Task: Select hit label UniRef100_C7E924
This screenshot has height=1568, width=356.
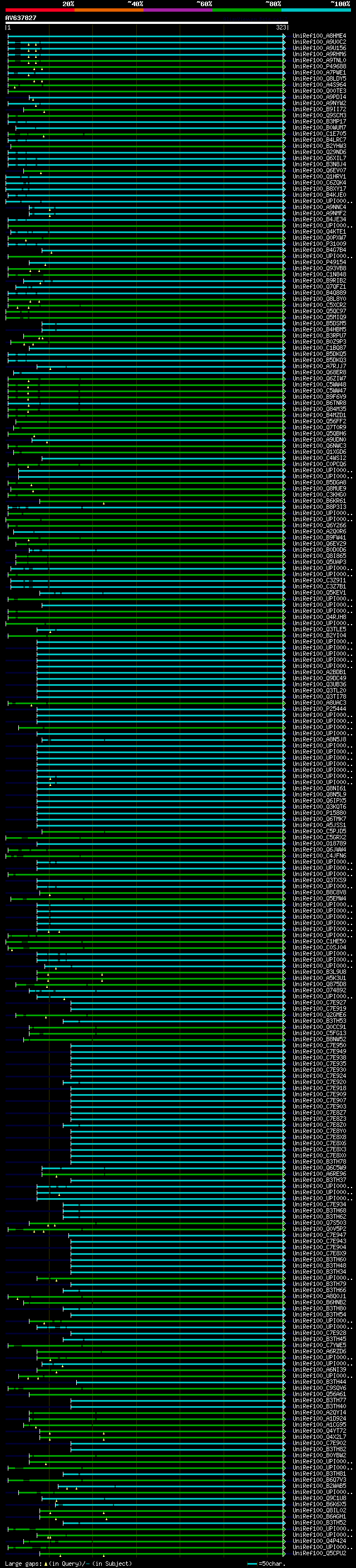Action: (319, 1076)
